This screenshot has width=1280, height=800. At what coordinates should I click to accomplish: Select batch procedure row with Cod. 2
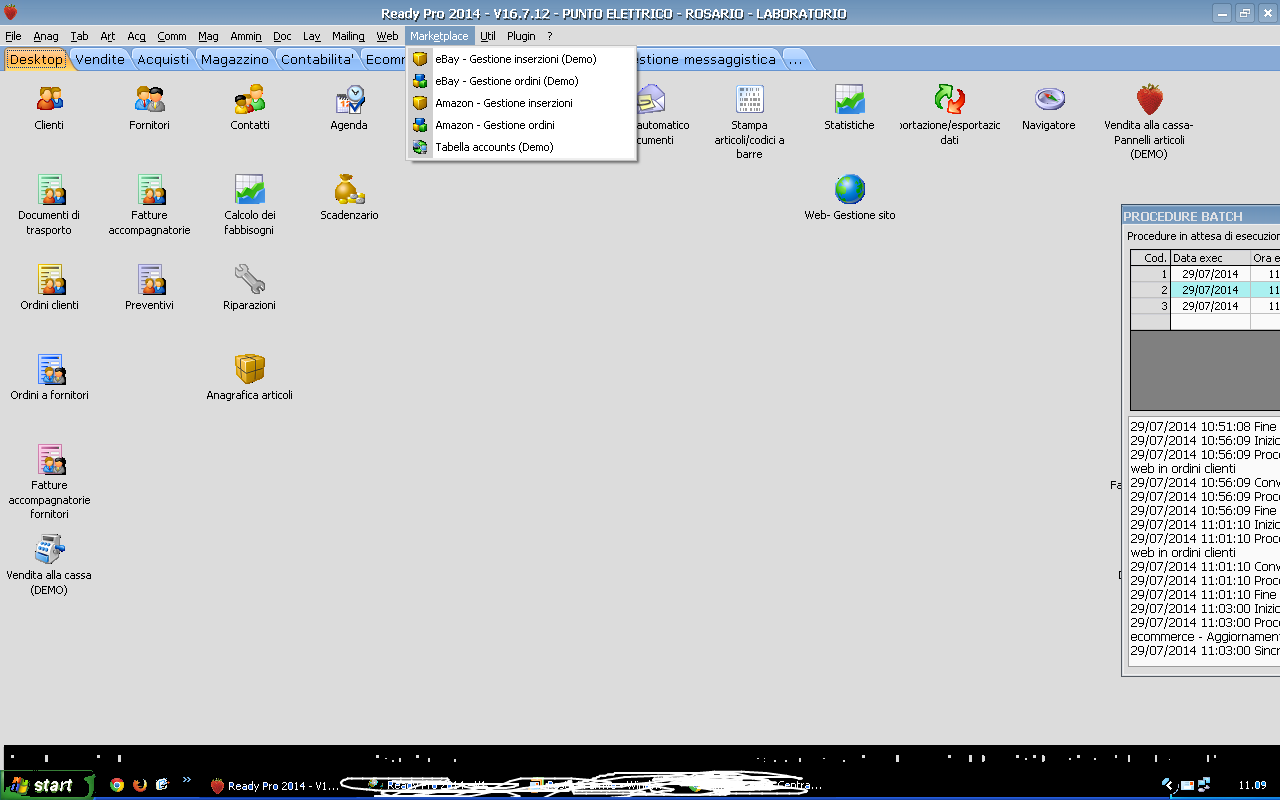click(x=1210, y=290)
